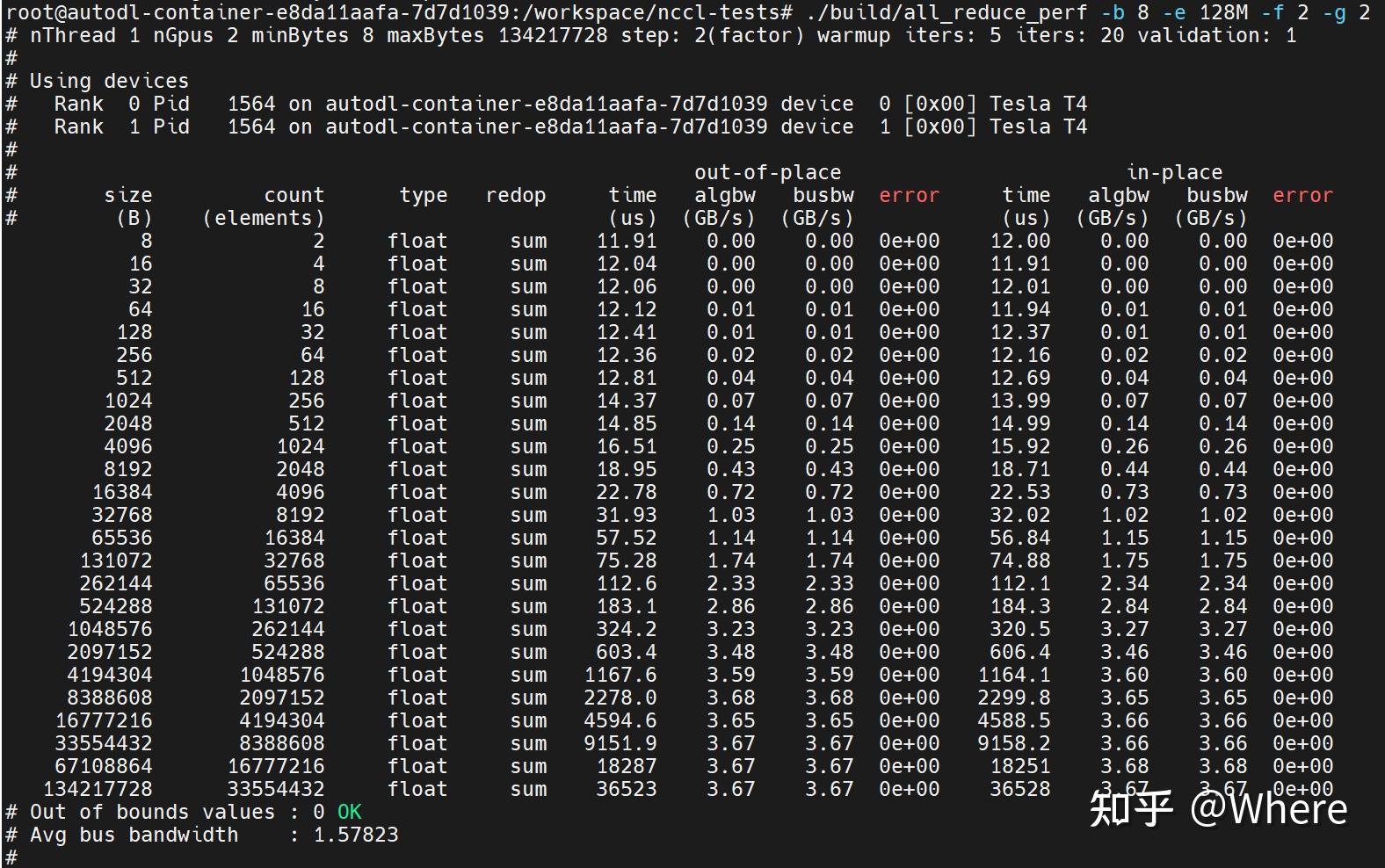The height and width of the screenshot is (868, 1385).
Task: Select the 'Avg bus bandwidth' label
Action: (134, 835)
